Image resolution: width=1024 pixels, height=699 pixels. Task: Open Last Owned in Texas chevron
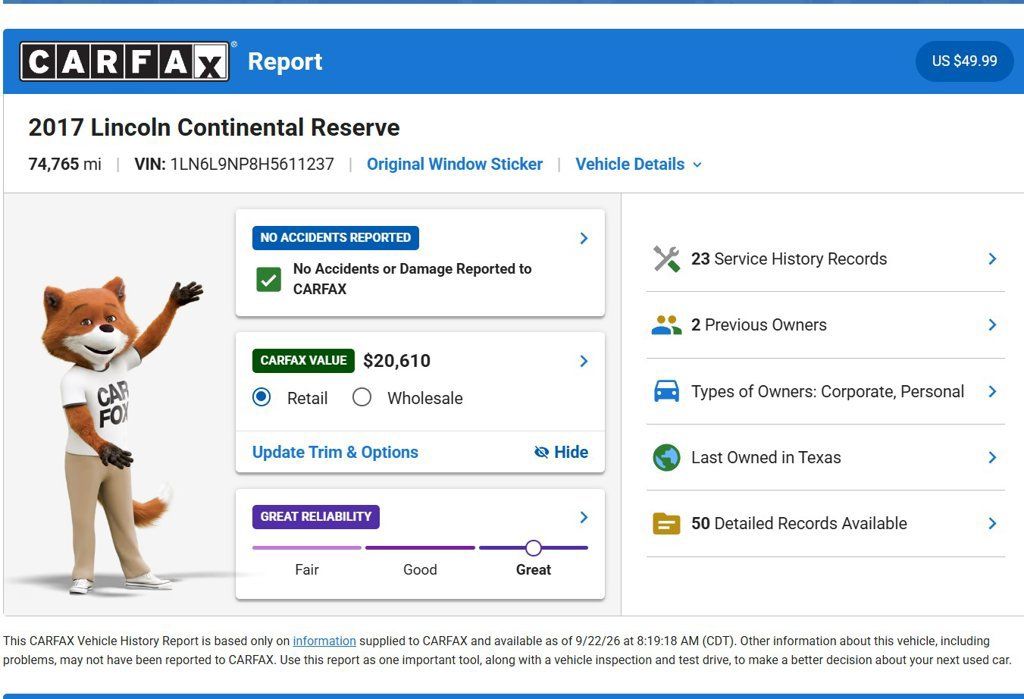tap(992, 457)
